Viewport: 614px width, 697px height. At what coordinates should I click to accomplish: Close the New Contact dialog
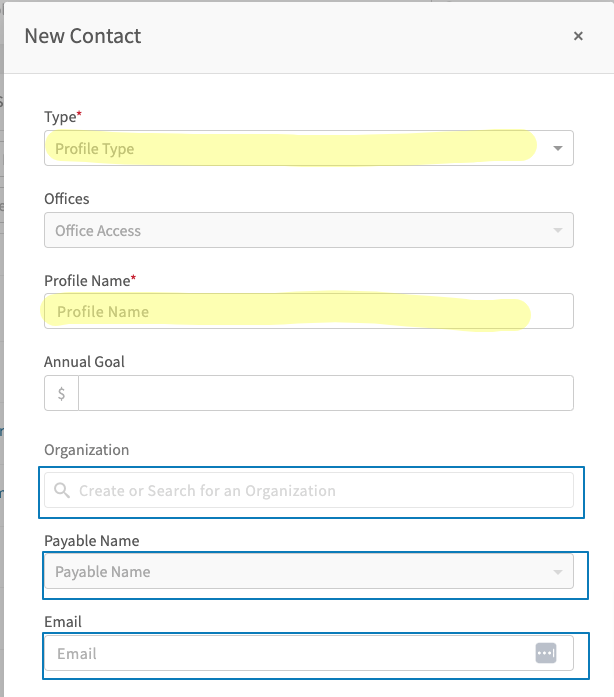[x=578, y=36]
